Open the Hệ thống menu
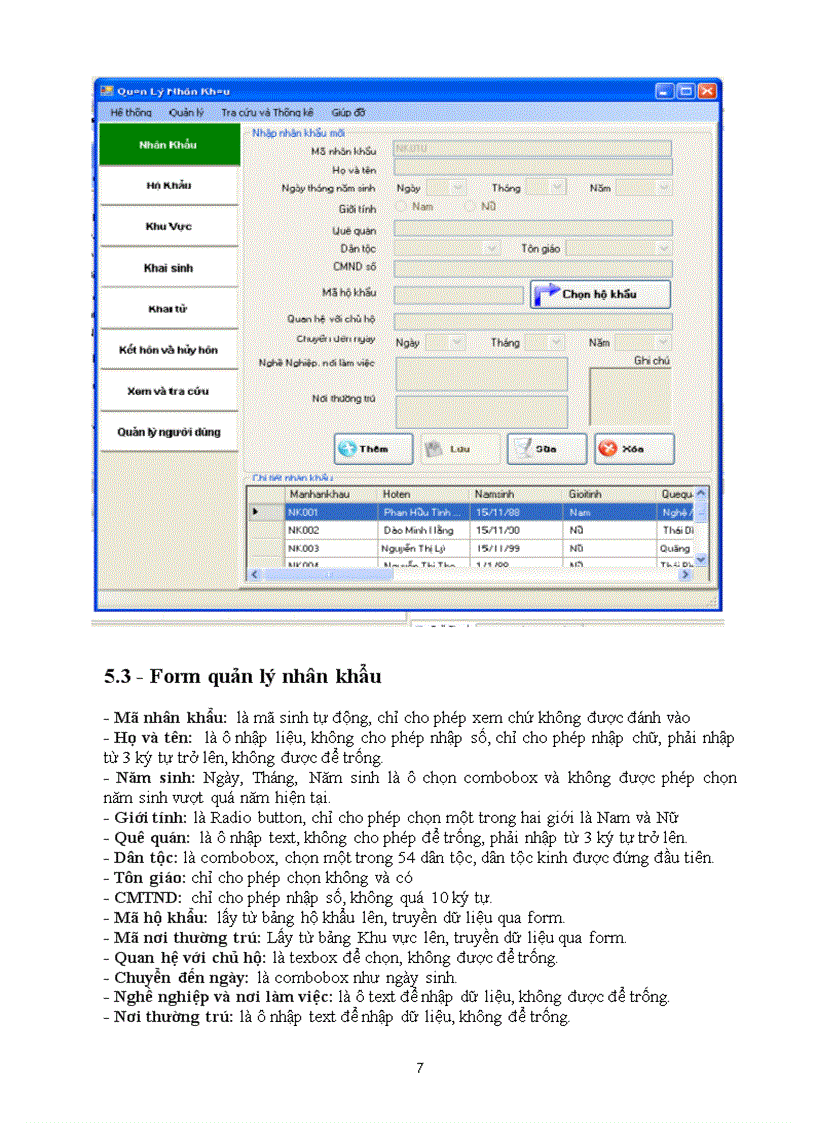The image size is (816, 1123). pos(130,112)
